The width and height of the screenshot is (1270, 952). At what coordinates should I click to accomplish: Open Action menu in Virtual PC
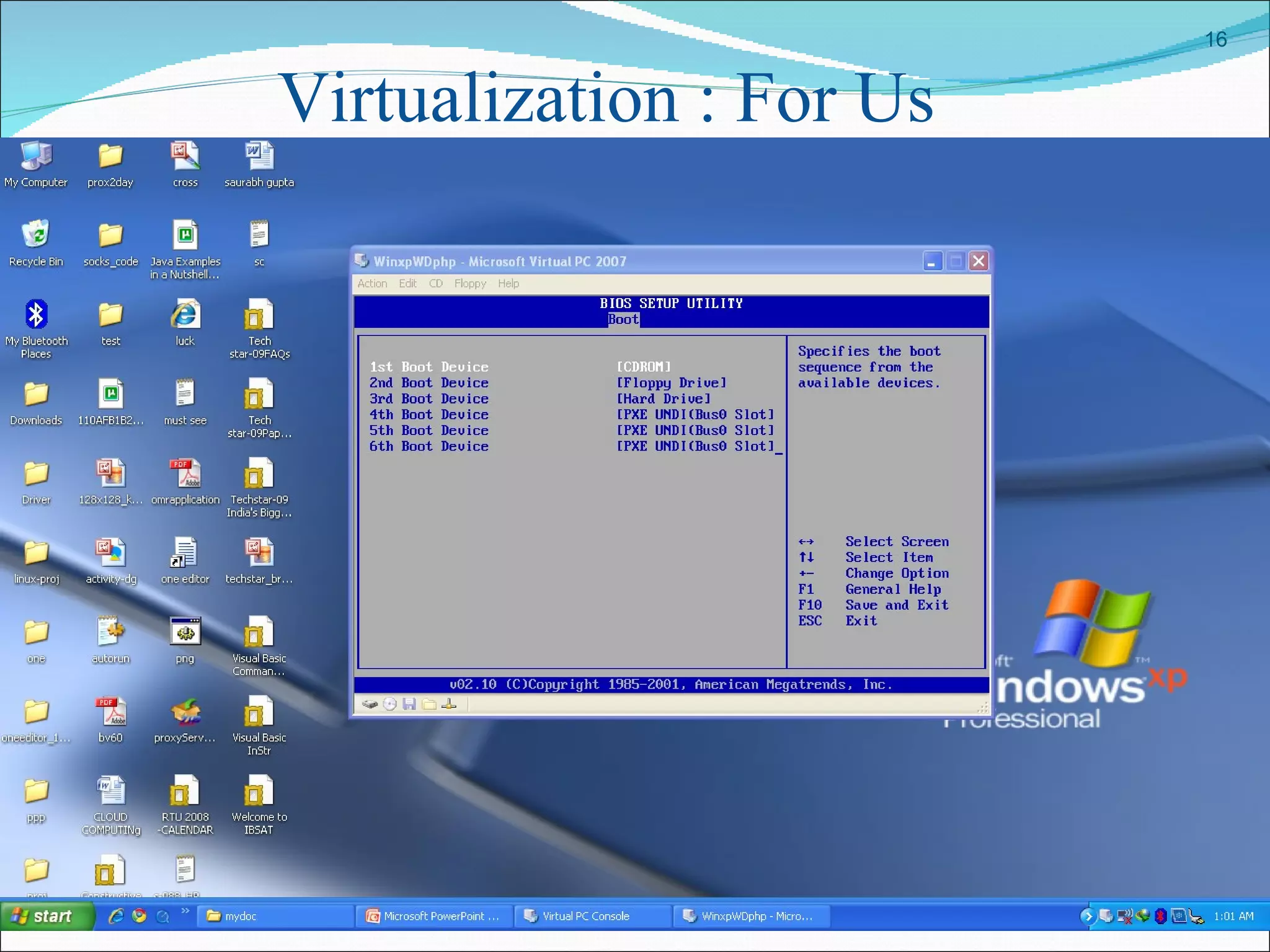[x=372, y=283]
